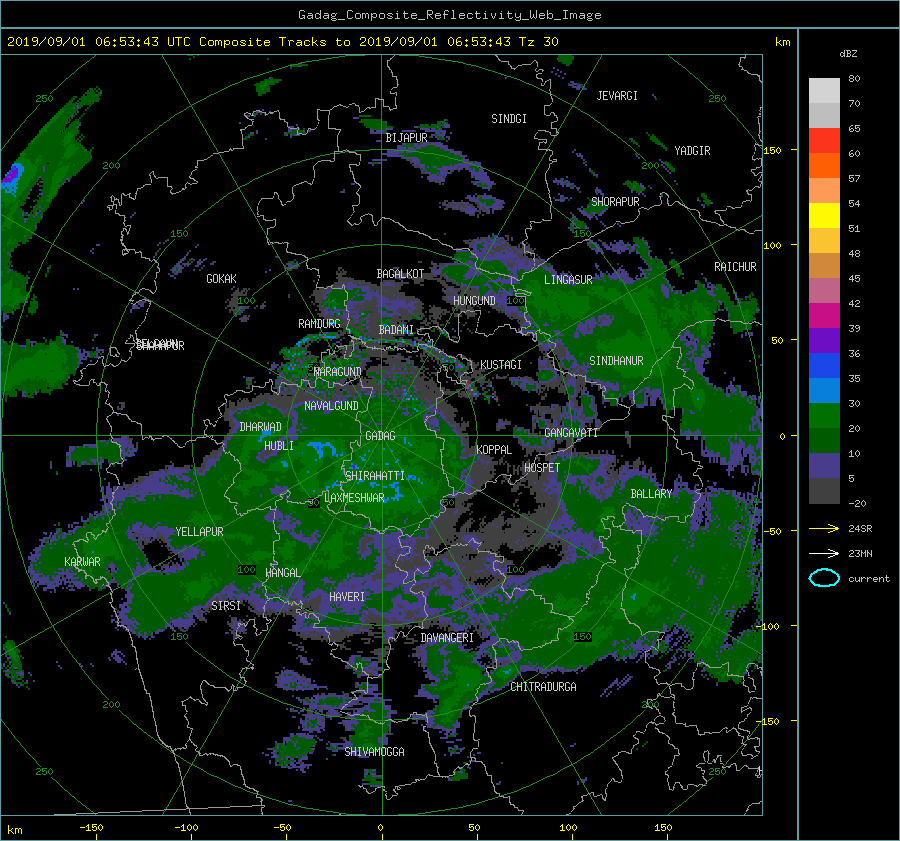Click the green 30 dBZ color swatch

click(824, 416)
